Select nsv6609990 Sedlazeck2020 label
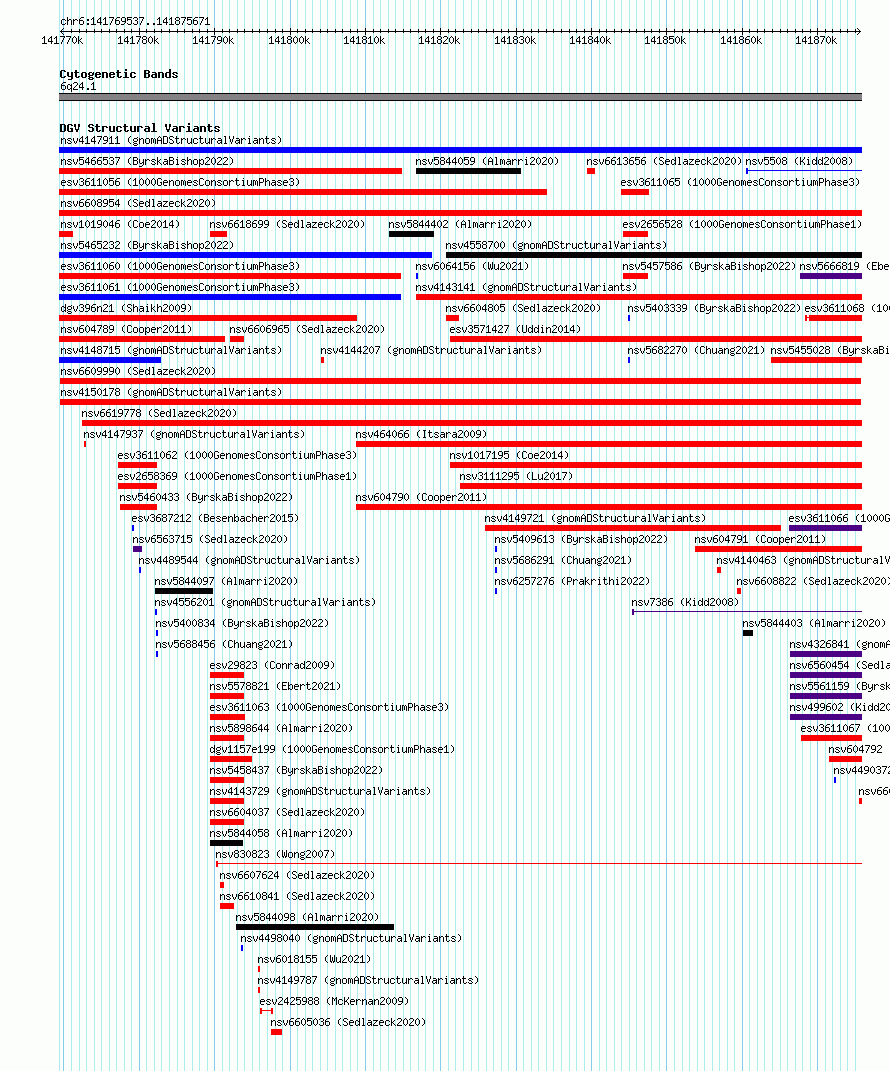This screenshot has width=890, height=1071. (x=138, y=372)
